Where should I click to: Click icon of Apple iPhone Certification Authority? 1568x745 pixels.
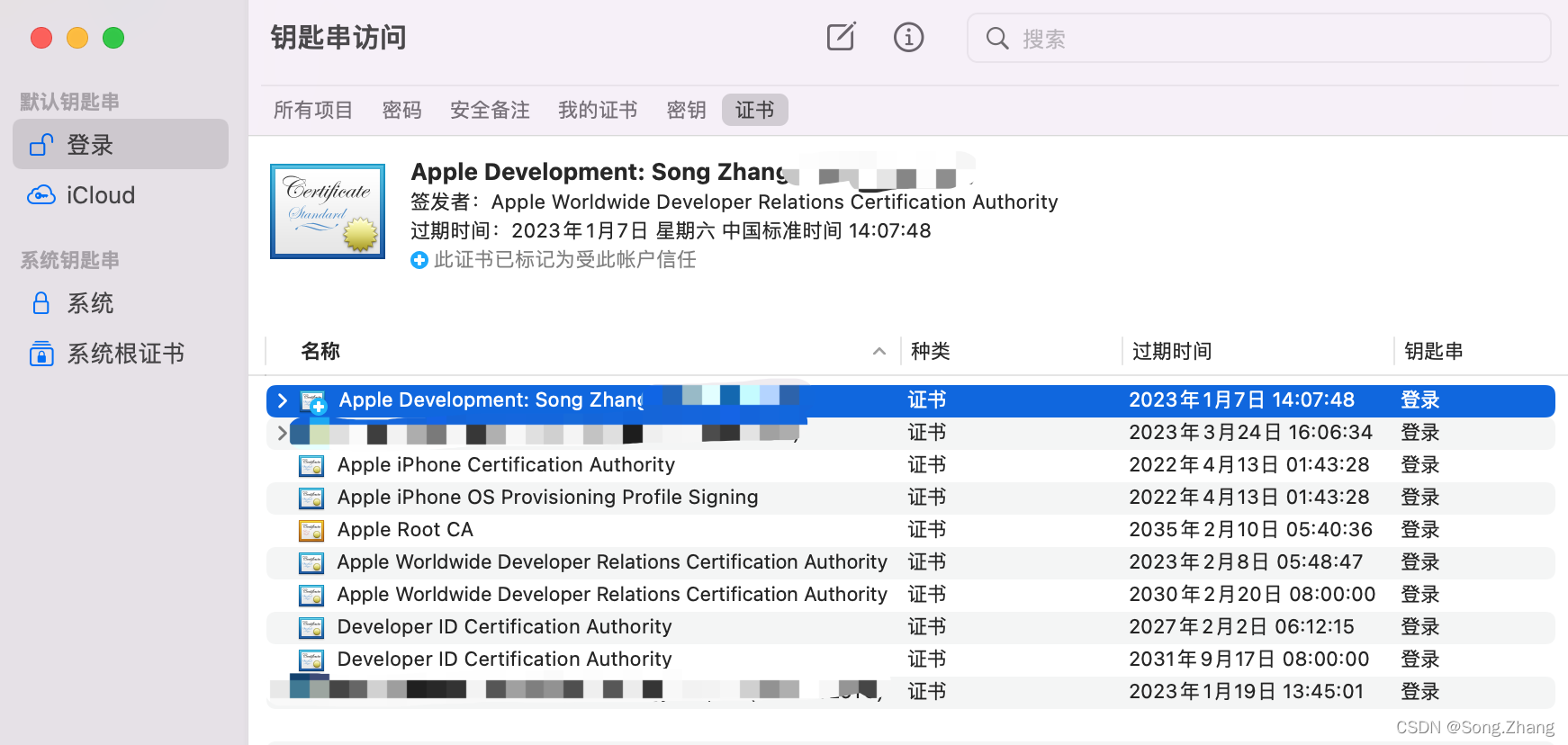click(x=311, y=465)
